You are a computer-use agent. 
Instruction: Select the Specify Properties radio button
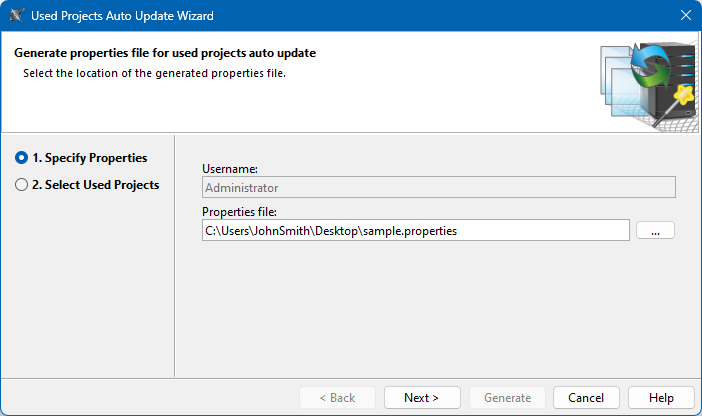pos(22,158)
